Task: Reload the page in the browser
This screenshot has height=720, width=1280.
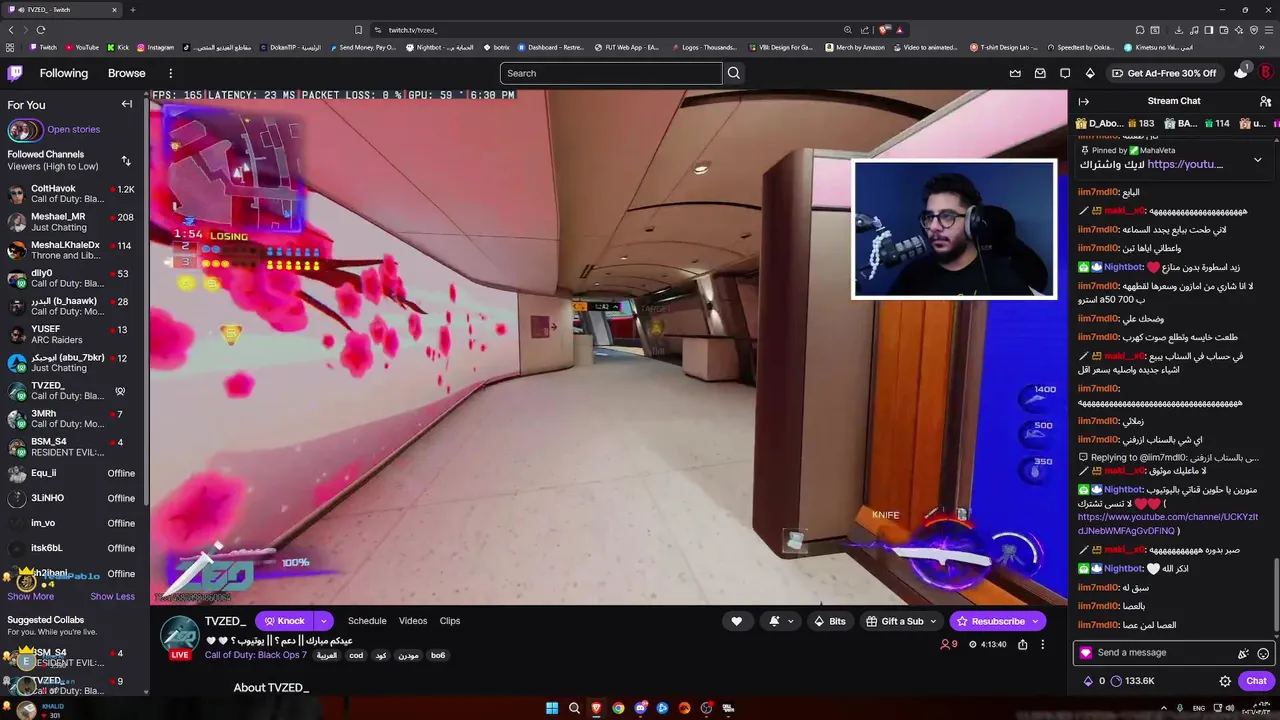Action: point(40,30)
